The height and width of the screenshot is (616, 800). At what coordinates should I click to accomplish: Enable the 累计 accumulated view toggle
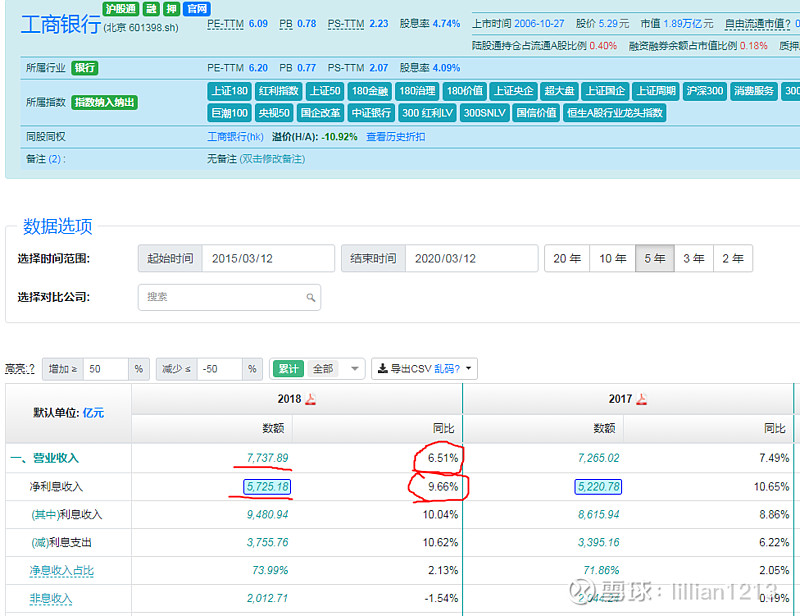(289, 368)
